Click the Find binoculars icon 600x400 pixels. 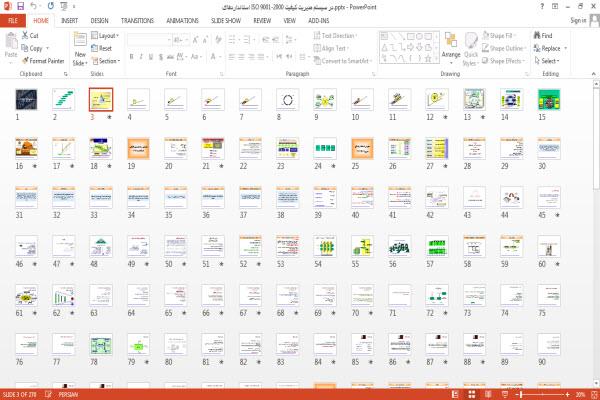coord(537,35)
